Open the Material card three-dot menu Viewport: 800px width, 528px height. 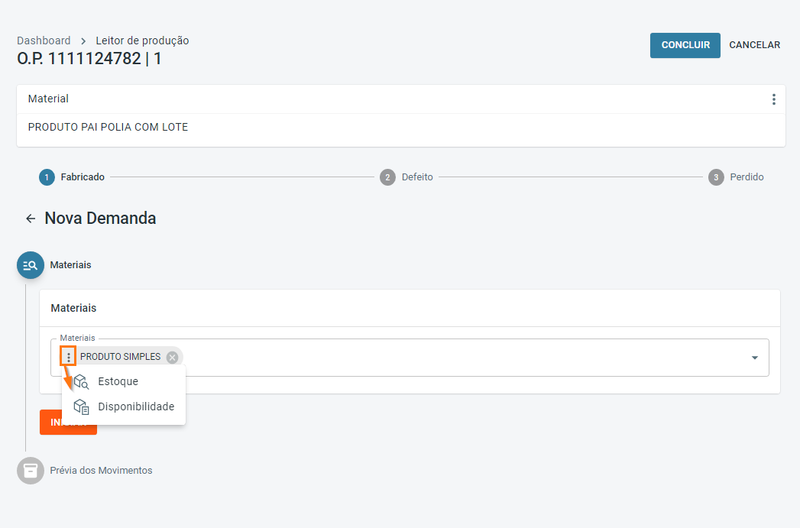point(773,99)
